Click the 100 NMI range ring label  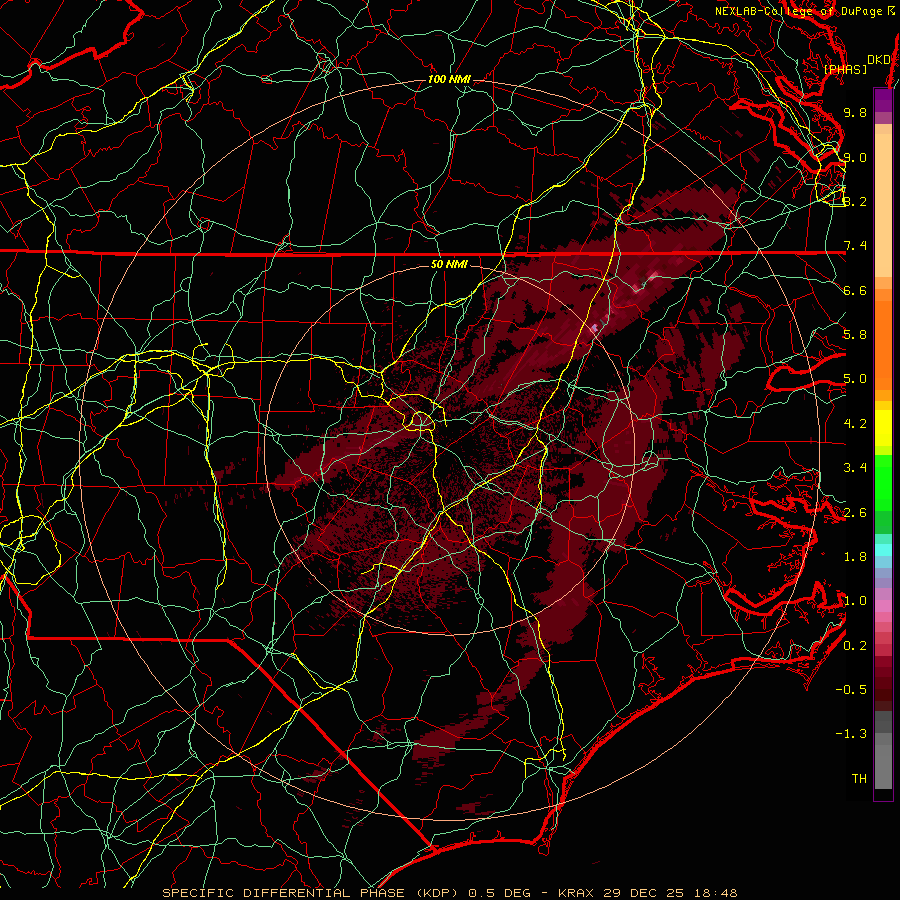[449, 79]
